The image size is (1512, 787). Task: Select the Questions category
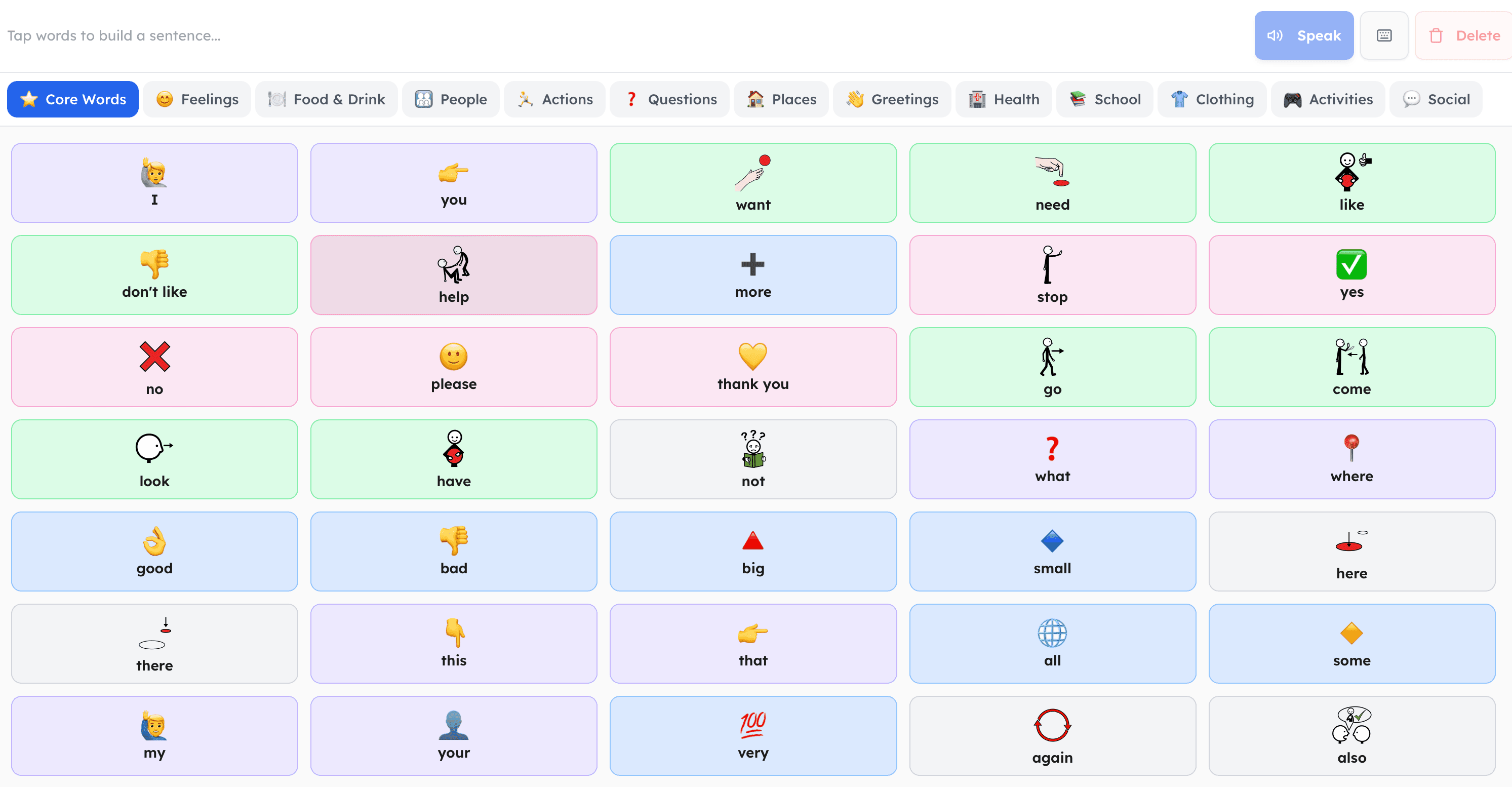point(670,99)
